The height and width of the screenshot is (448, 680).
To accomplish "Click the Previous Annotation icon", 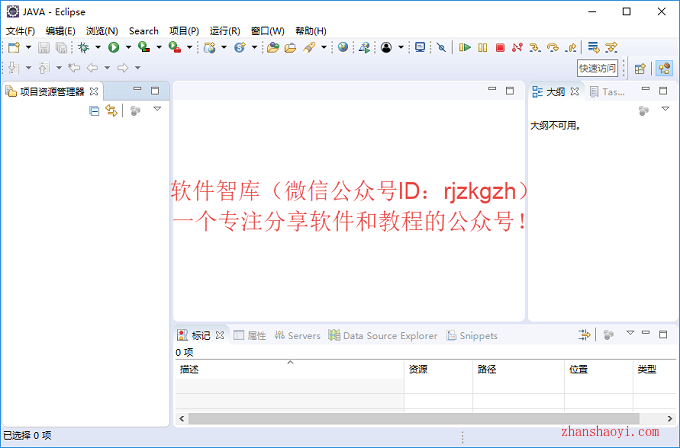I will click(x=44, y=68).
